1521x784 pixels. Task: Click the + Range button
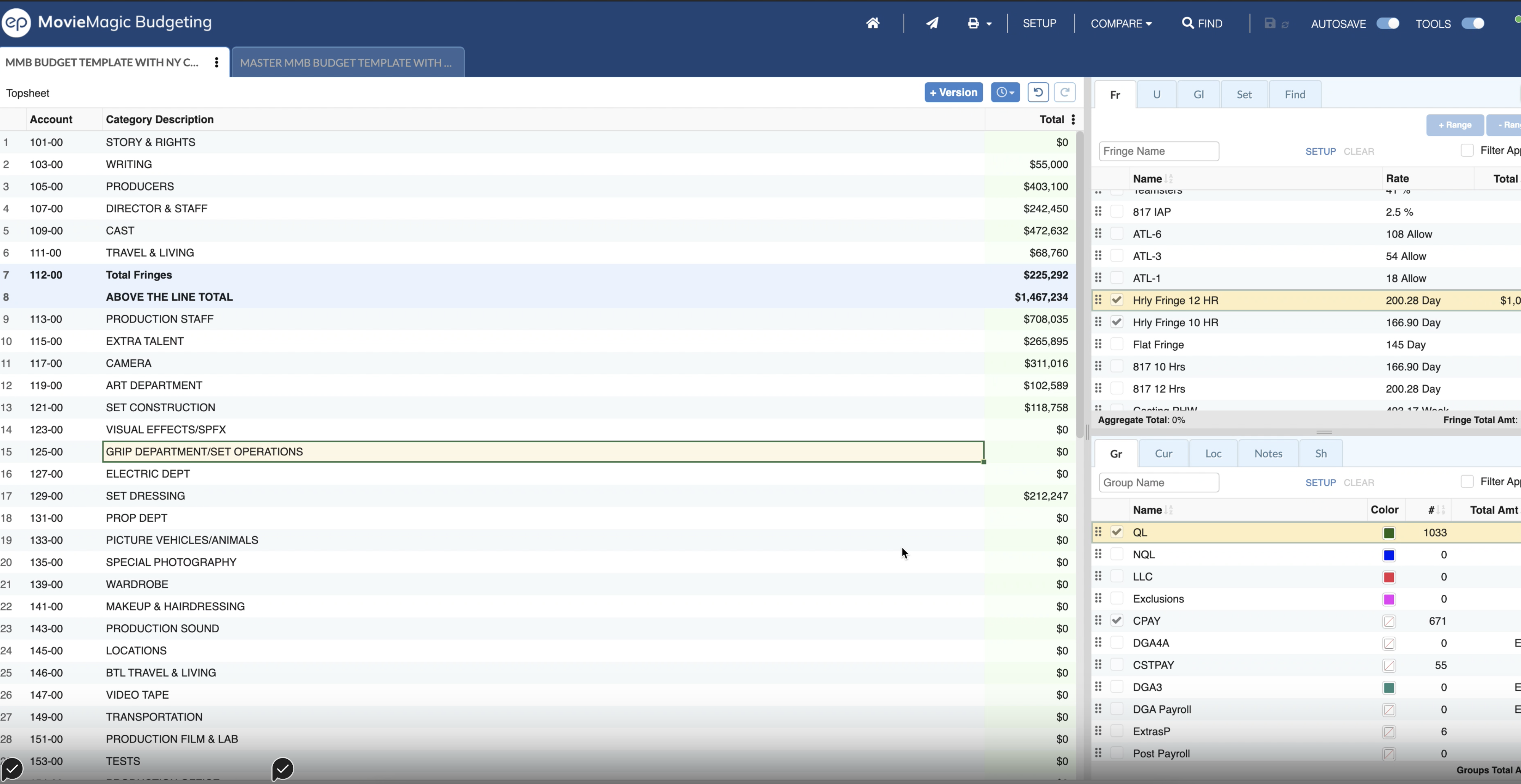(1455, 125)
